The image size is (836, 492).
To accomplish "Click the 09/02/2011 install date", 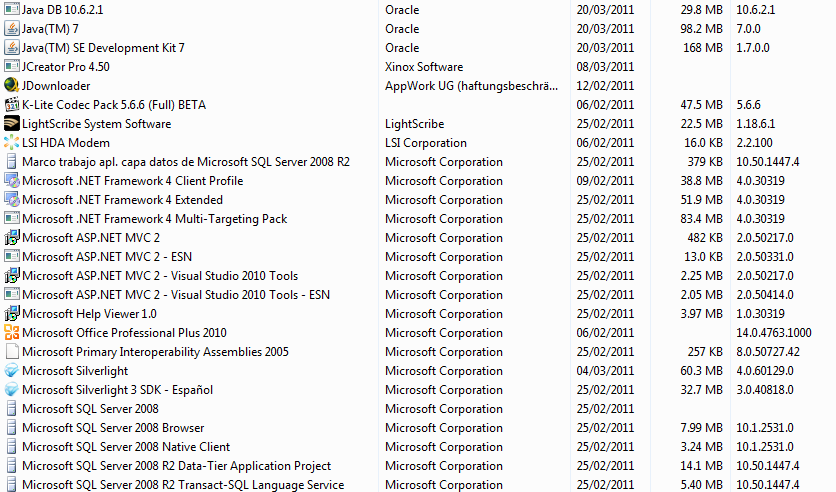I will pyautogui.click(x=605, y=181).
